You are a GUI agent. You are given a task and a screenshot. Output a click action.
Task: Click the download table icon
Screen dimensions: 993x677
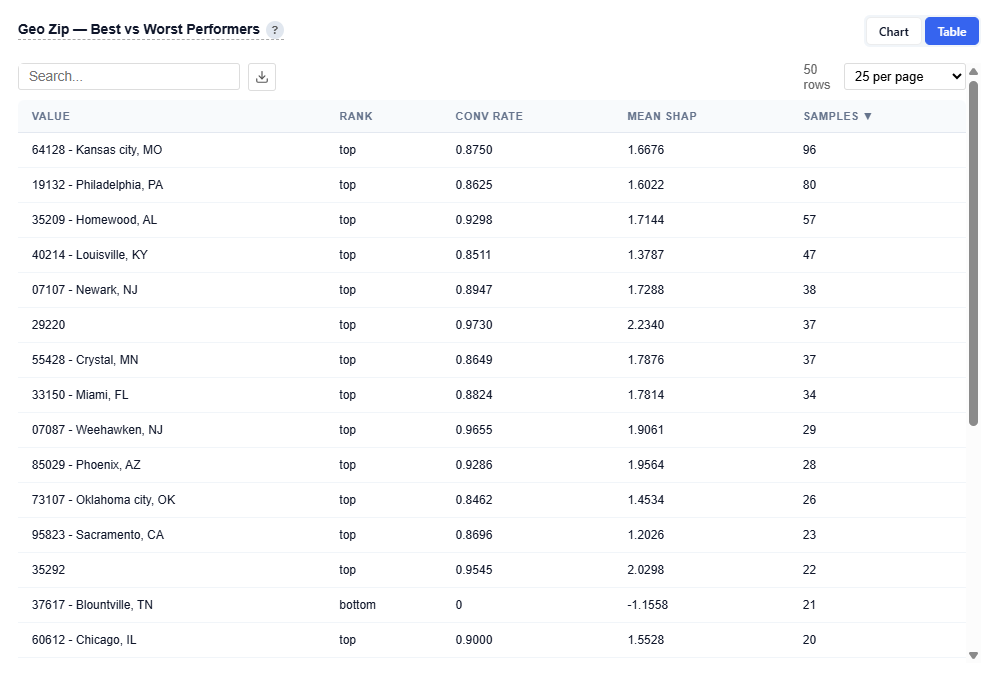pyautogui.click(x=262, y=77)
